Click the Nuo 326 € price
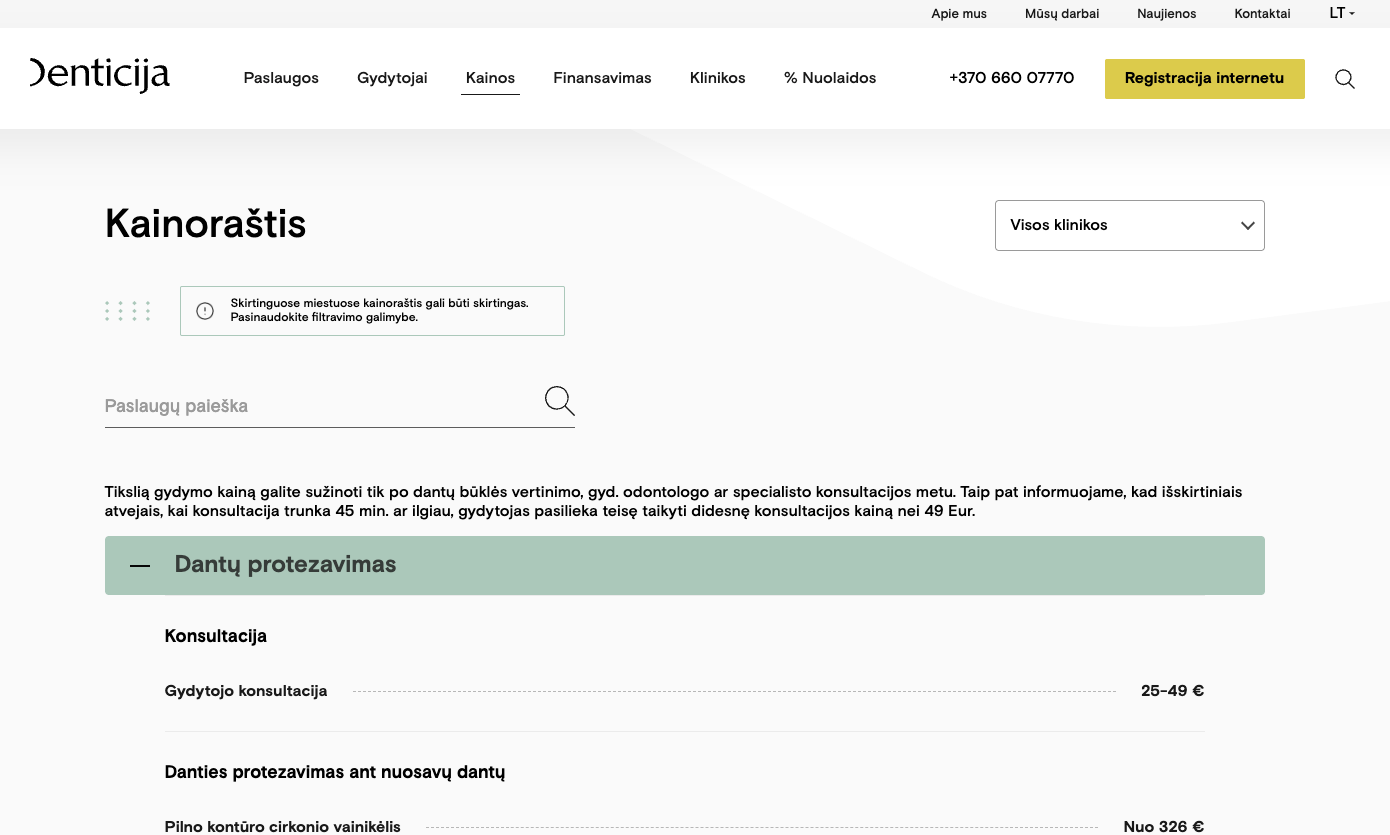The height and width of the screenshot is (835, 1390). pyautogui.click(x=1164, y=826)
